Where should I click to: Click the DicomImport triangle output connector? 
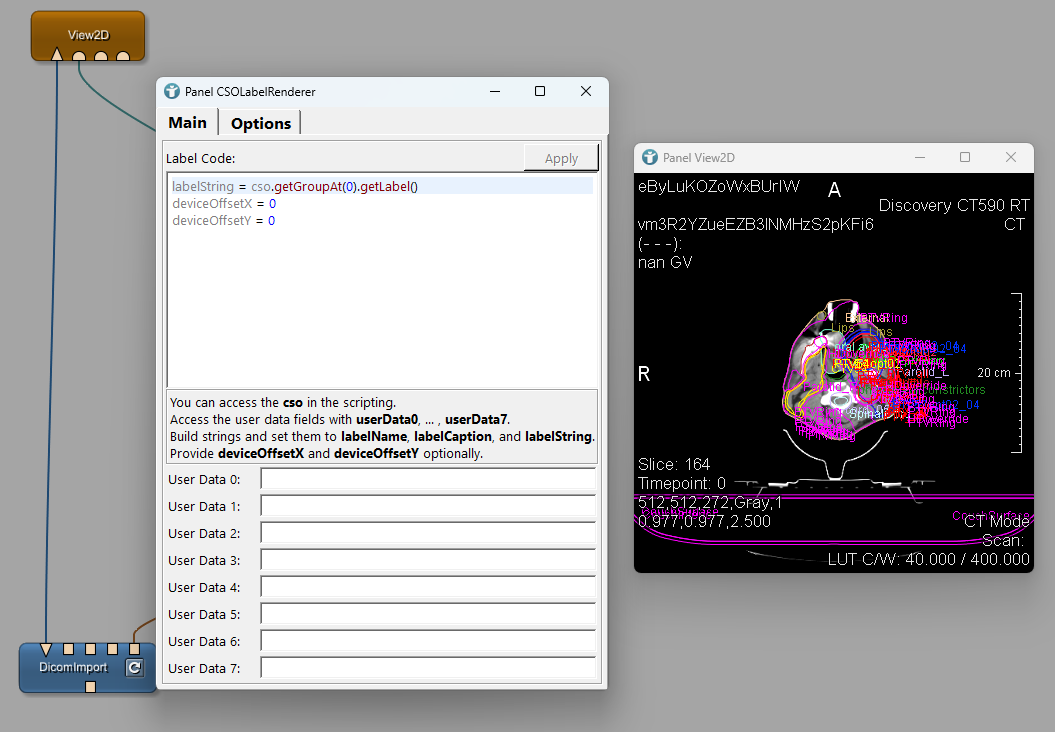(46, 649)
